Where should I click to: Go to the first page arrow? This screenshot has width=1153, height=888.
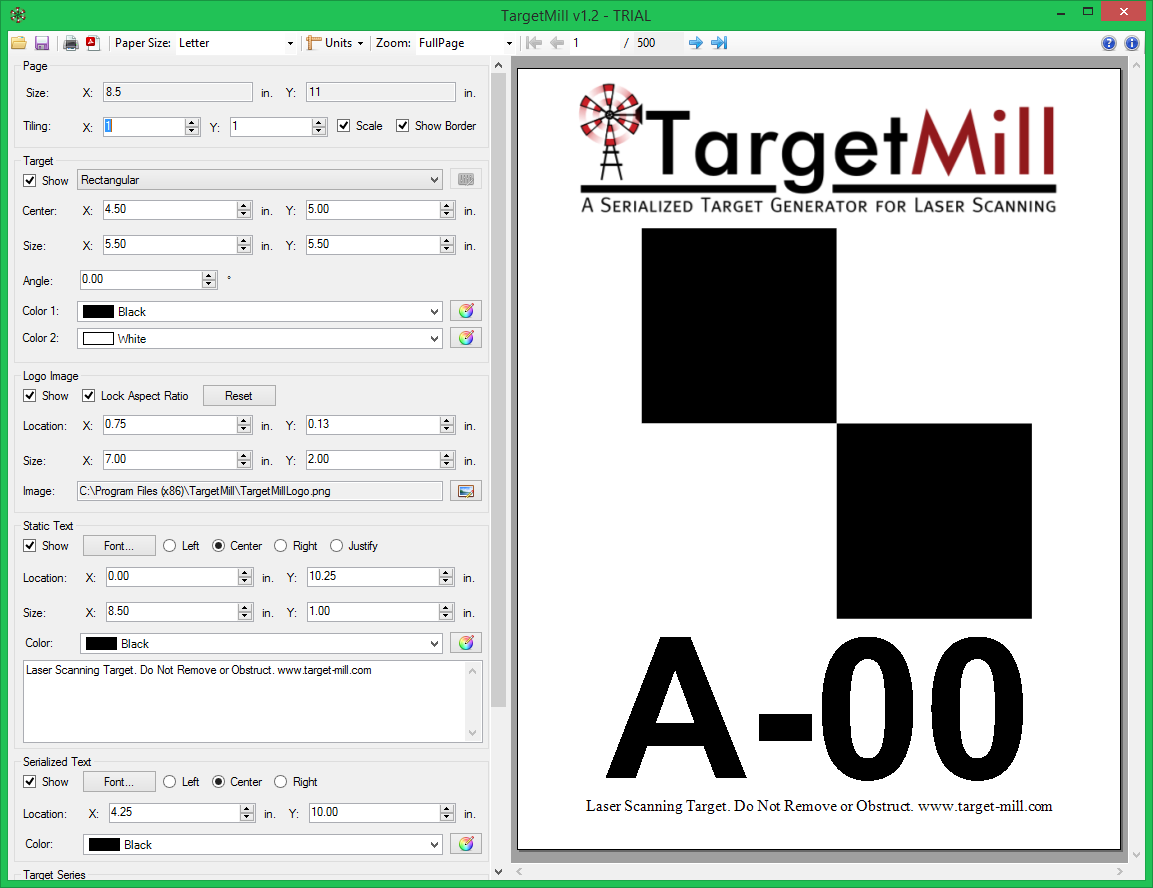[x=534, y=43]
